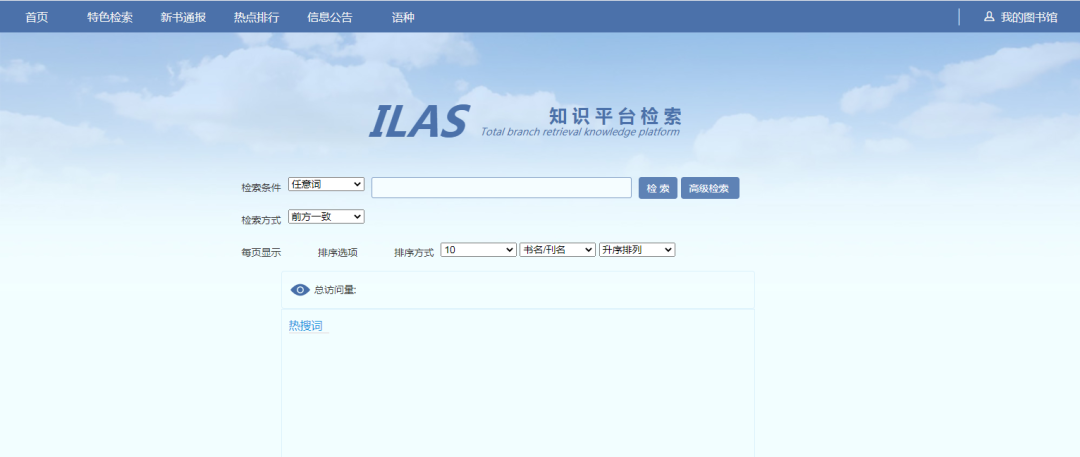Viewport: 1080px width, 457px height.
Task: Click the 总访问量 label text
Action: point(335,290)
